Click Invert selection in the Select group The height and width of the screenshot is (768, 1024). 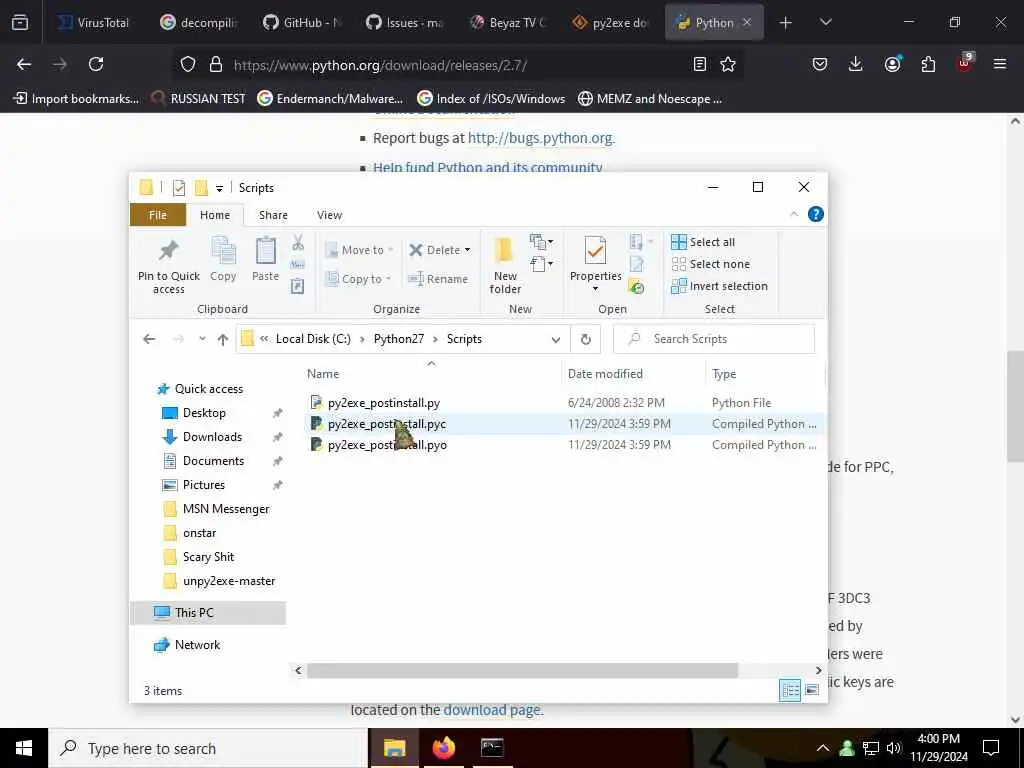720,286
